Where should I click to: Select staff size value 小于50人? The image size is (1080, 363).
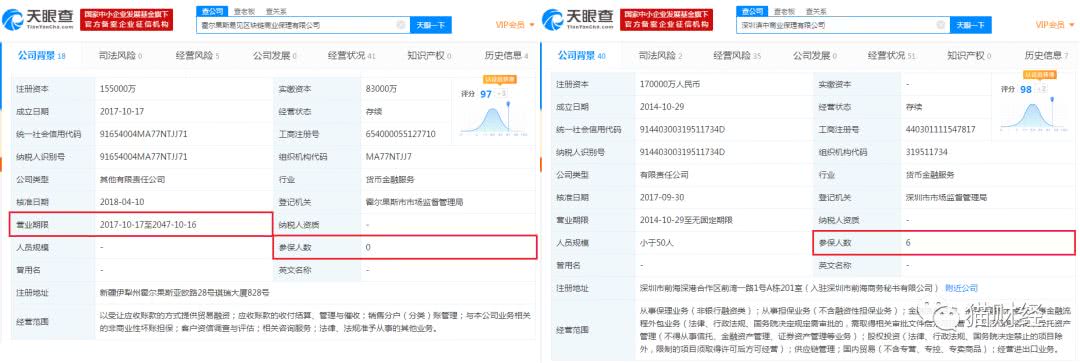pyautogui.click(x=656, y=242)
